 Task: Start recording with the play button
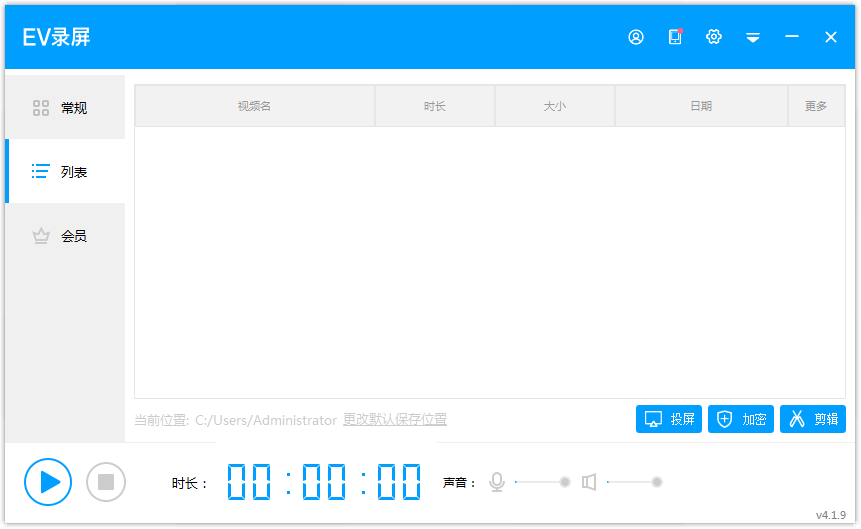[x=48, y=482]
